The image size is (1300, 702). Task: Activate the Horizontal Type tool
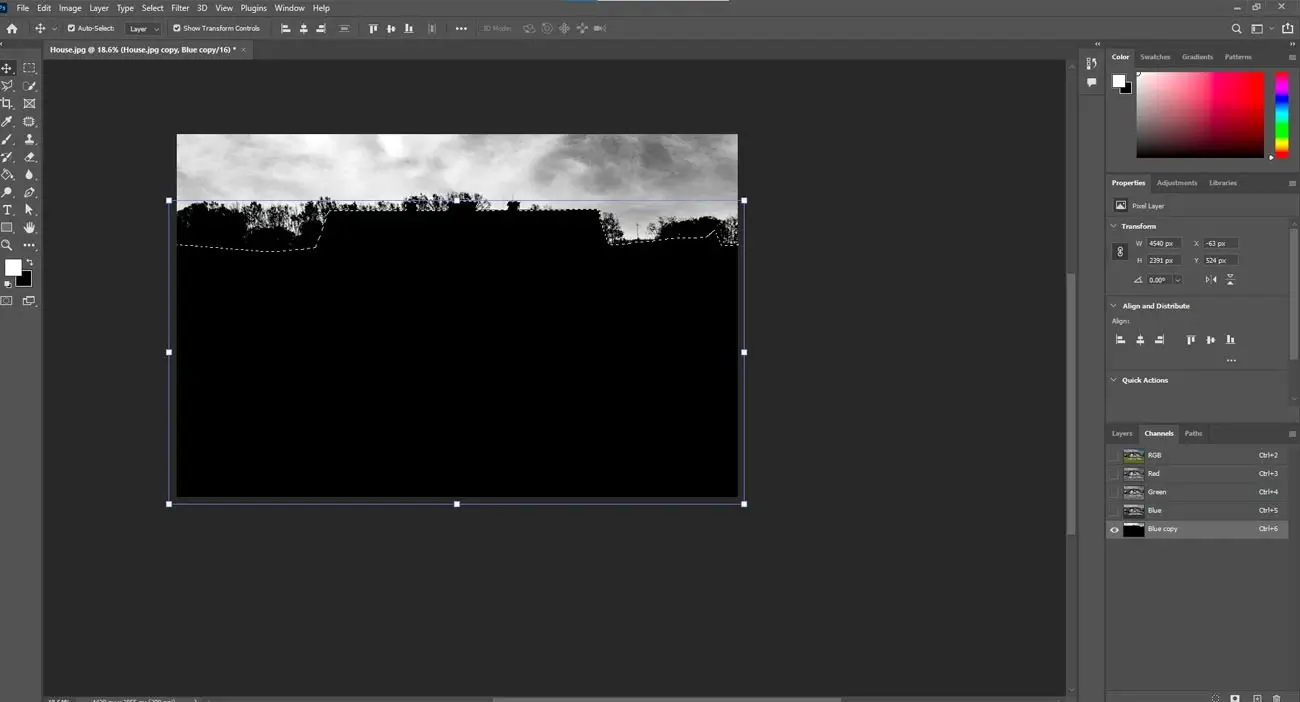coord(8,210)
